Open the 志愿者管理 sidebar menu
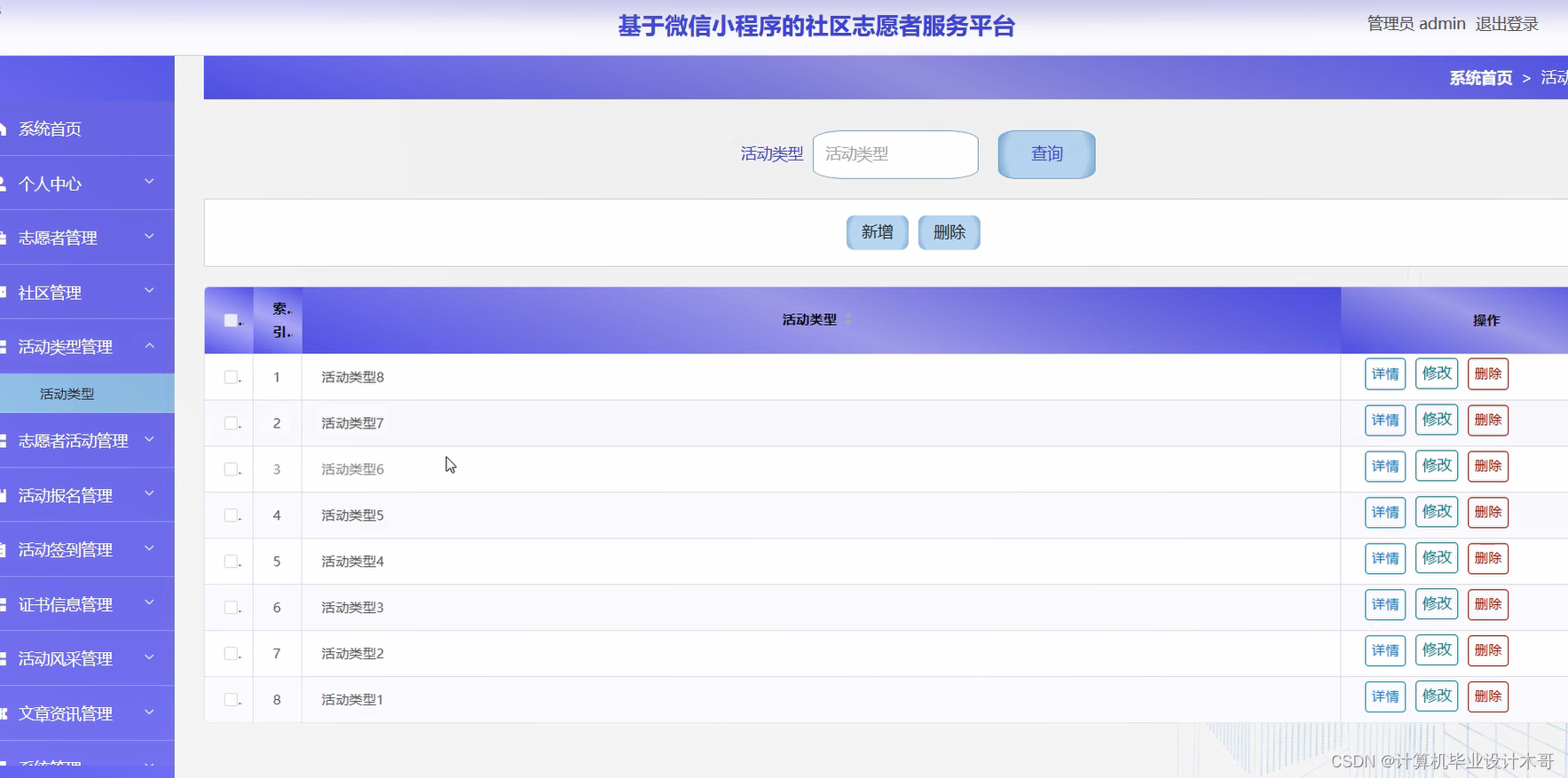The height and width of the screenshot is (778, 1568). click(x=87, y=238)
